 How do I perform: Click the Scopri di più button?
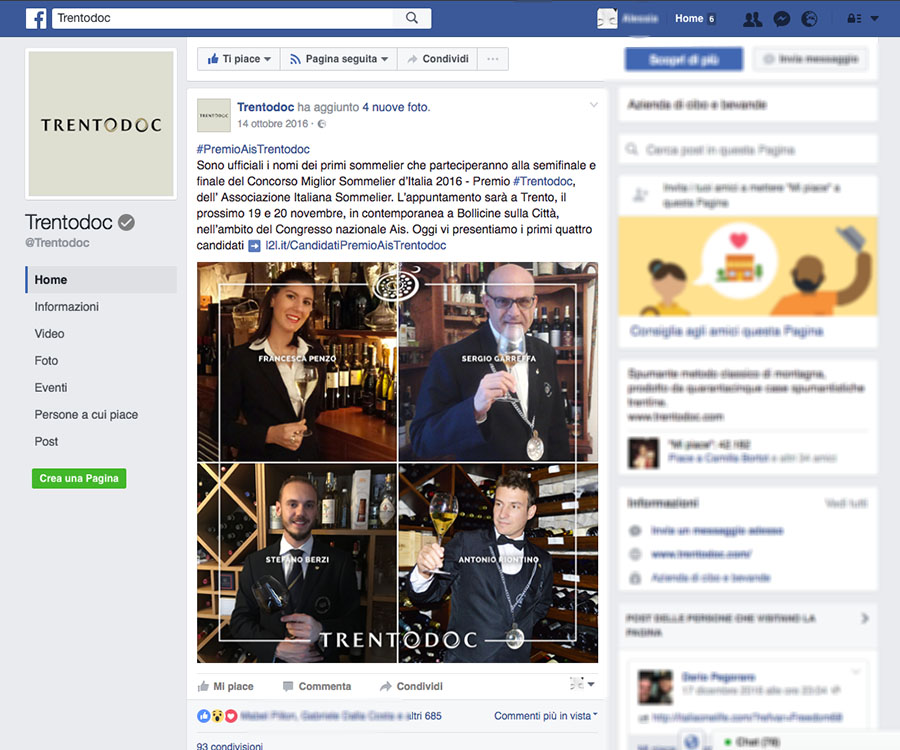click(x=684, y=59)
